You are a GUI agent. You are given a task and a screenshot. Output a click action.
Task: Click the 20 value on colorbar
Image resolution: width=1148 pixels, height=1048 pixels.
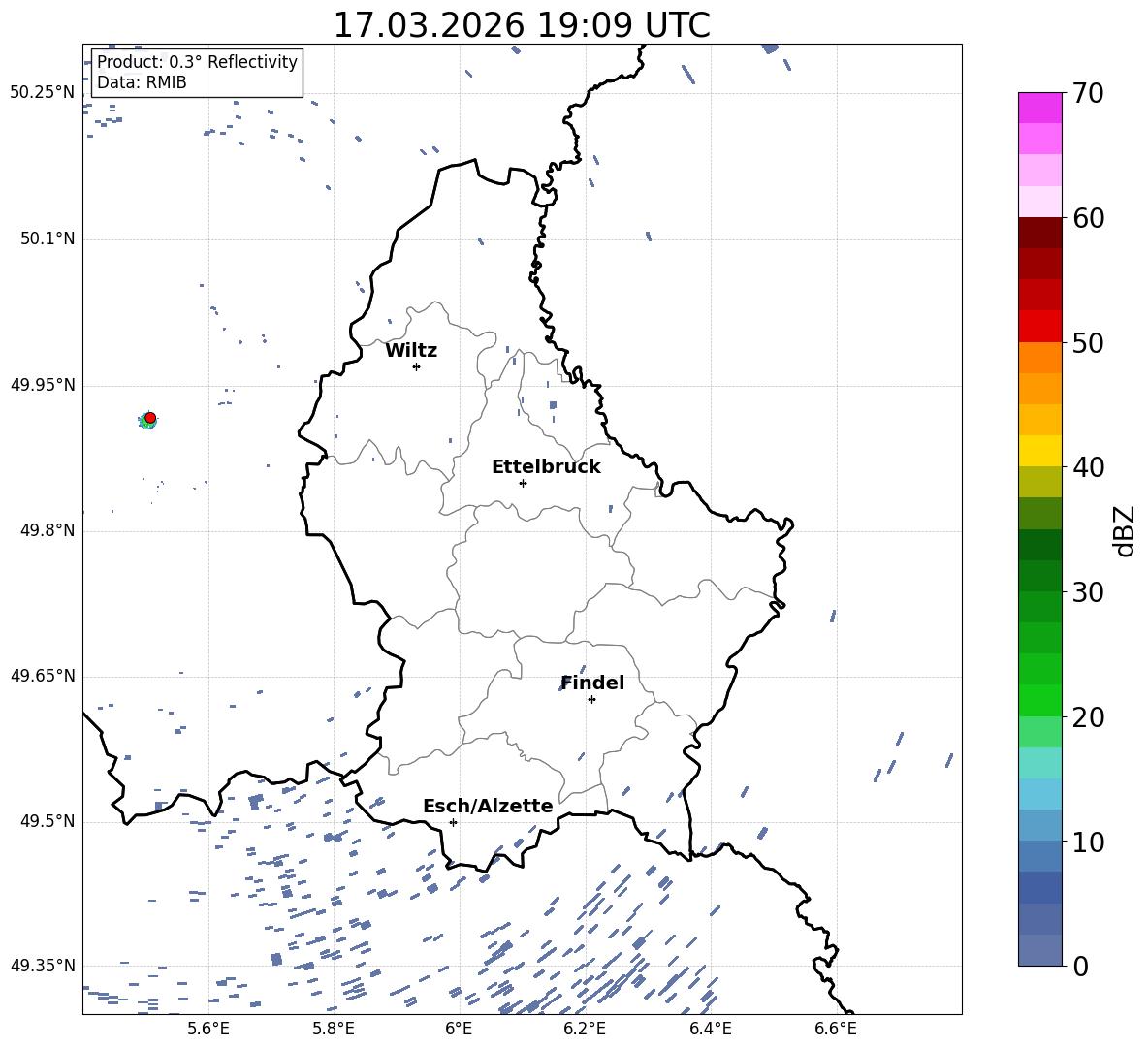[x=1088, y=717]
